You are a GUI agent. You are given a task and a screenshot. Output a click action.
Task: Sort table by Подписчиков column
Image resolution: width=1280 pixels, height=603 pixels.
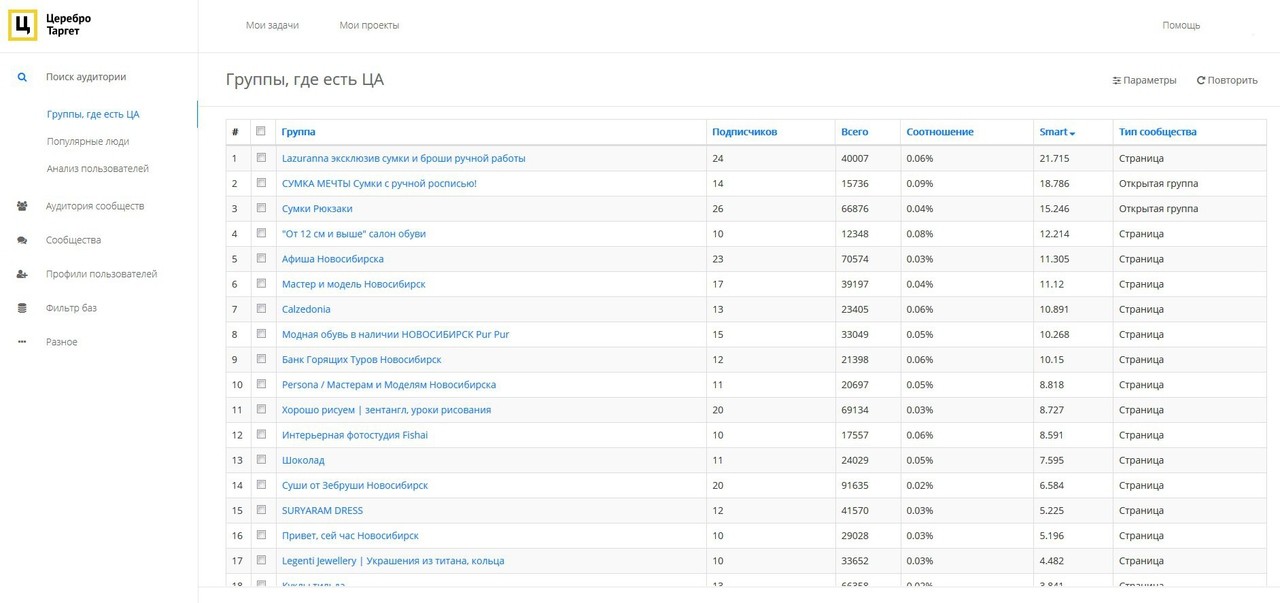tap(744, 132)
